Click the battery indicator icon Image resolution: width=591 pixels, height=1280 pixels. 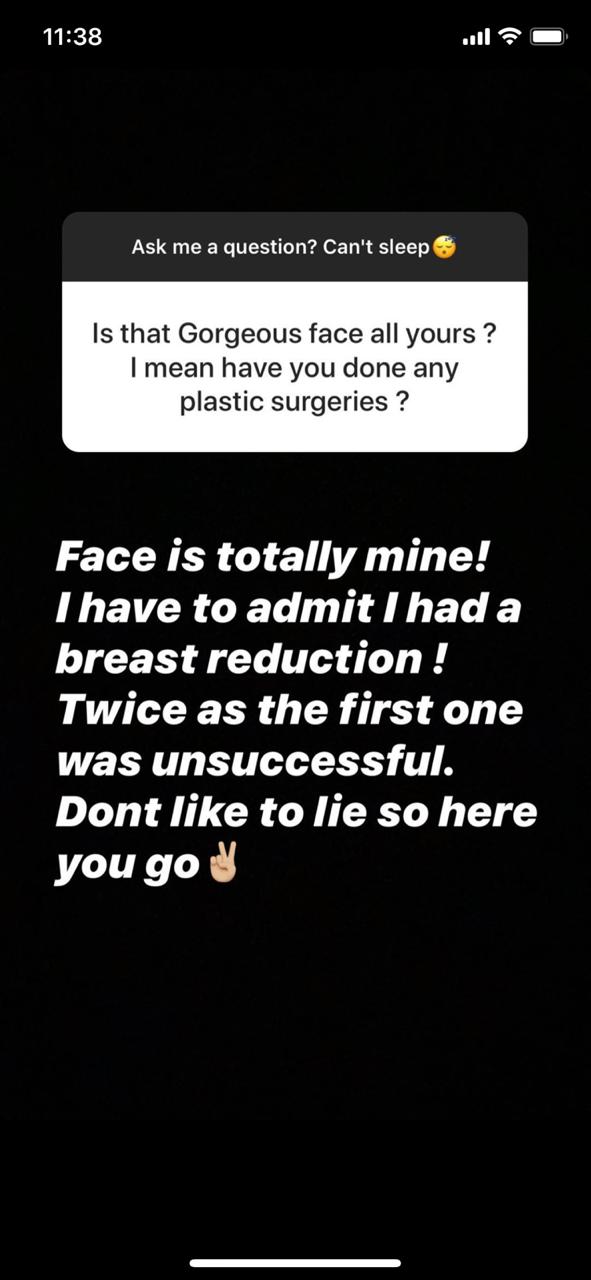click(x=549, y=37)
